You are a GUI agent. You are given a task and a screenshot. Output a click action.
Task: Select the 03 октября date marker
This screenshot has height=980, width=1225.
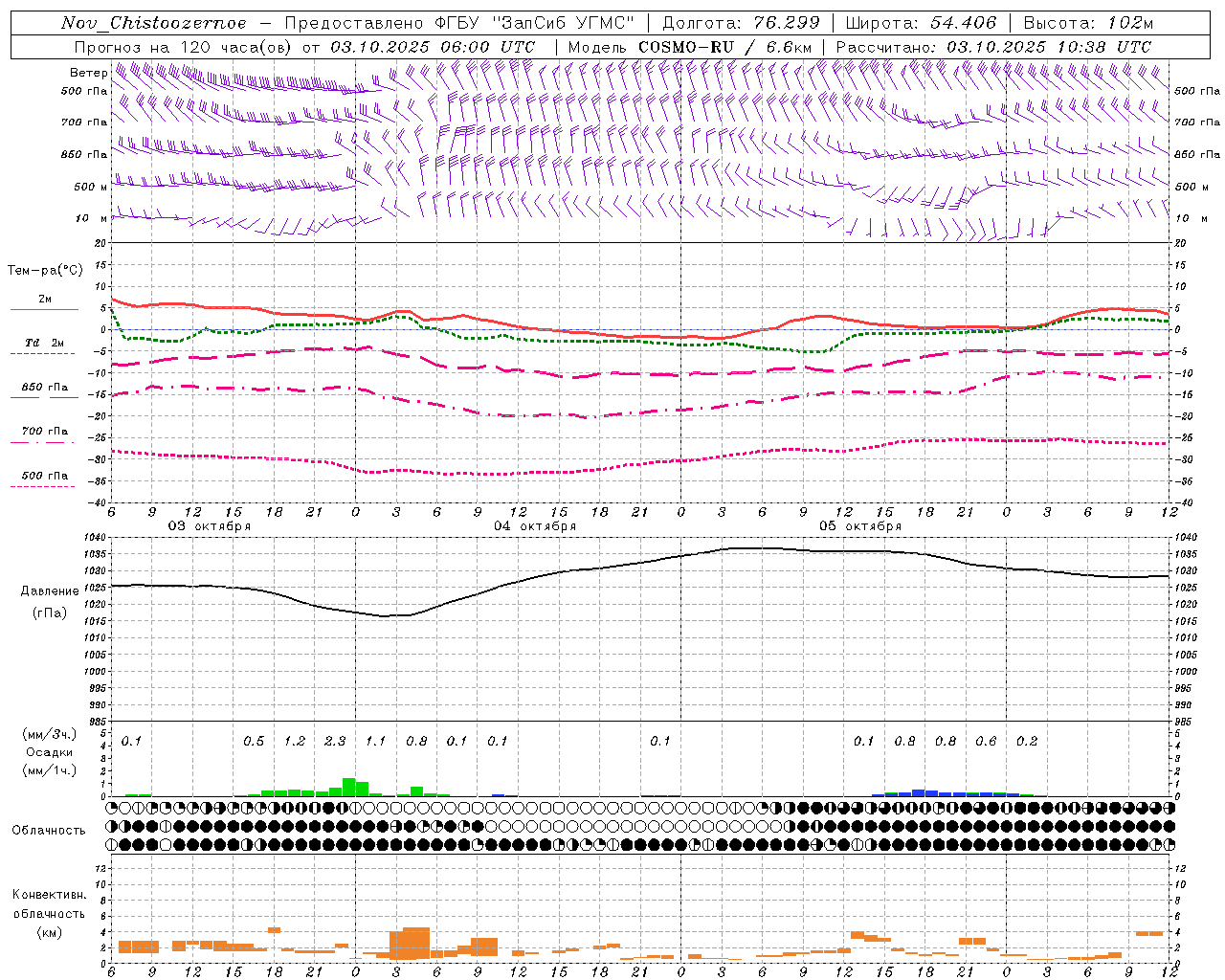pos(209,526)
